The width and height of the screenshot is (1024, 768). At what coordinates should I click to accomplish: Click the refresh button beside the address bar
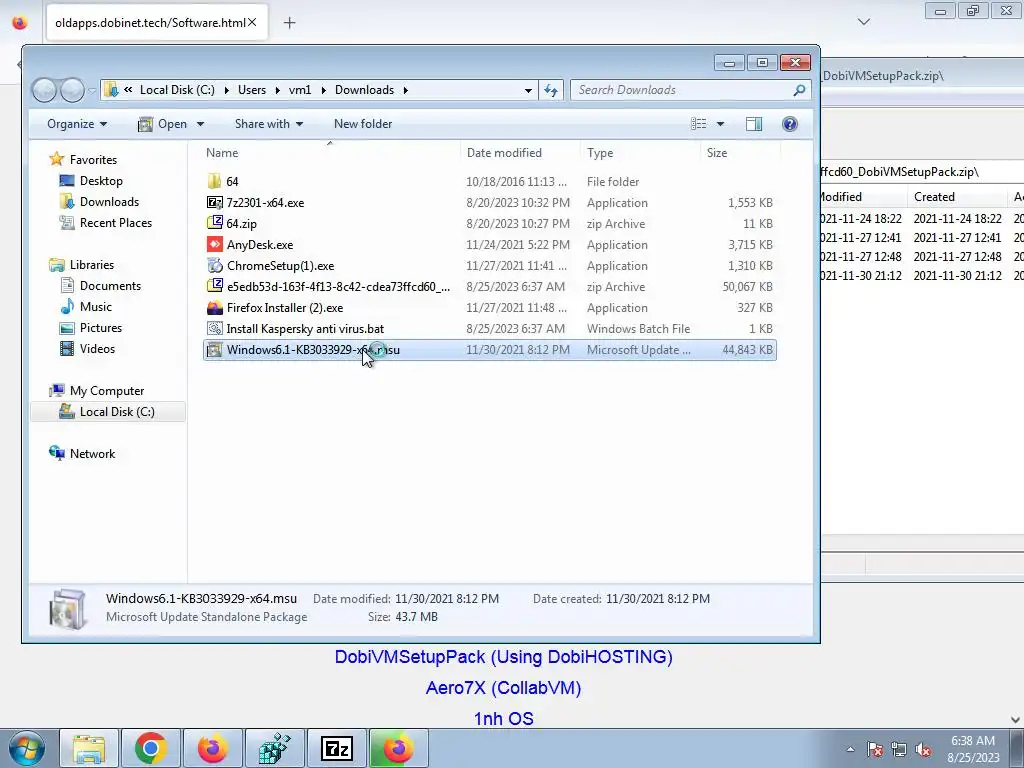551,90
